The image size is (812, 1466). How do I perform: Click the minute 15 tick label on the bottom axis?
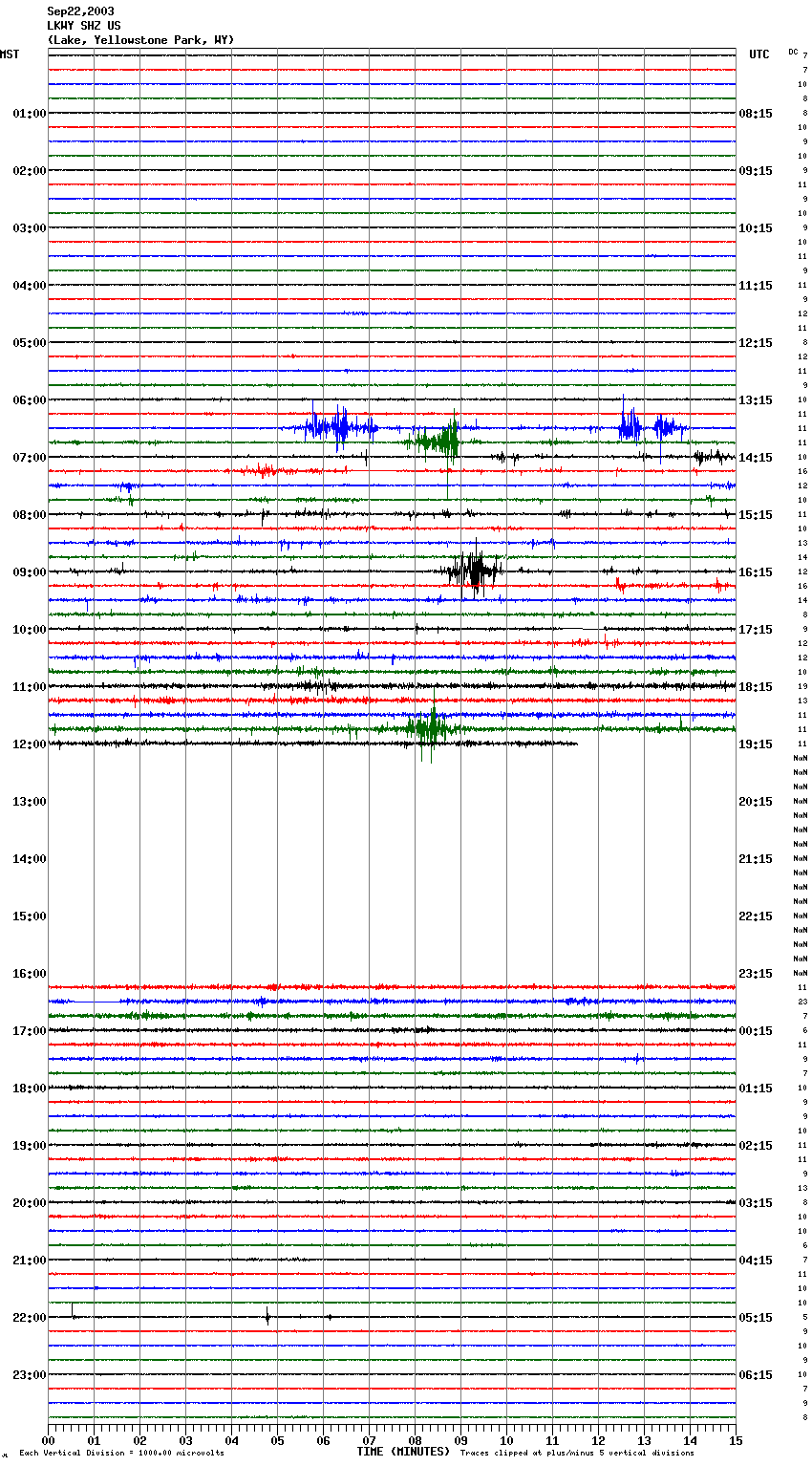736,1440
